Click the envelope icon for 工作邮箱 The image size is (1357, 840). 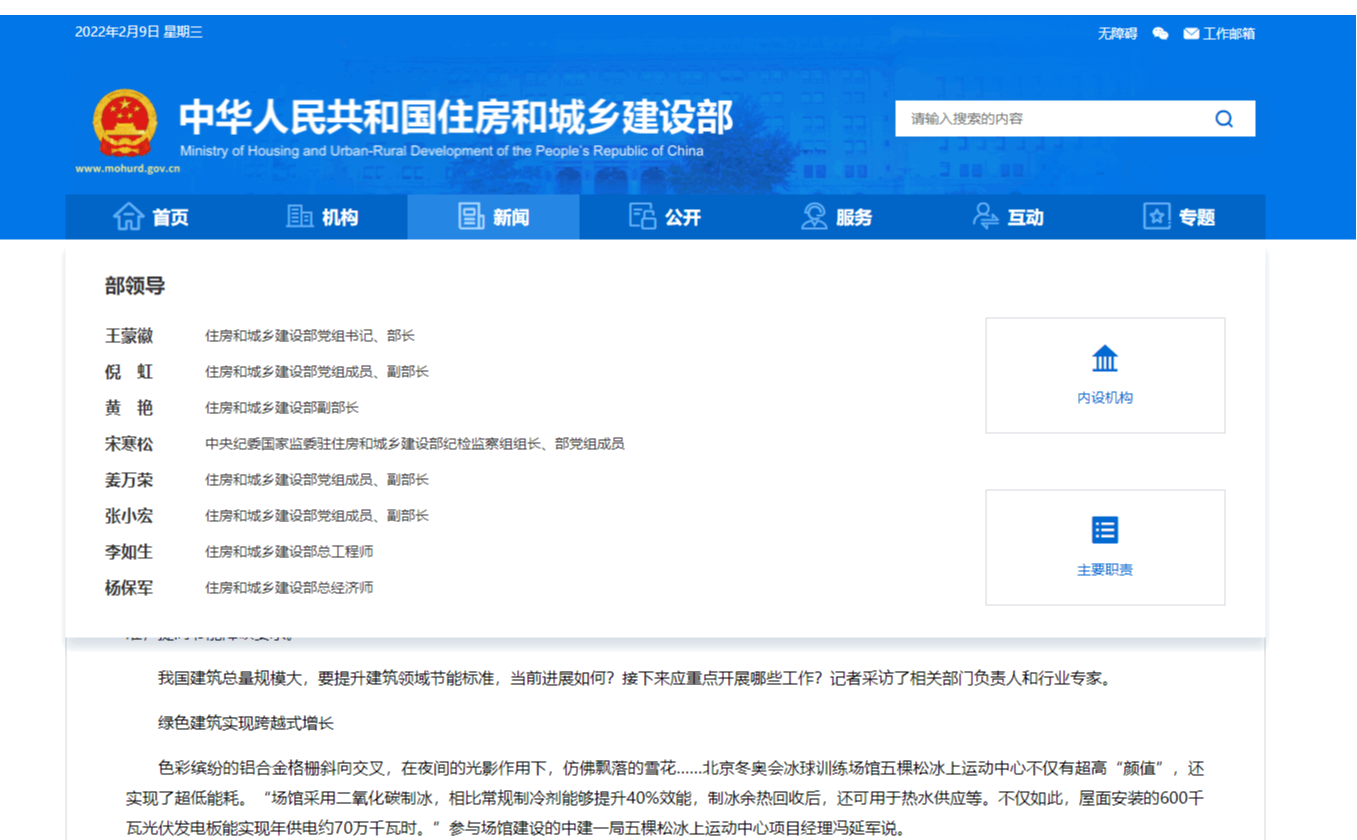click(1191, 34)
